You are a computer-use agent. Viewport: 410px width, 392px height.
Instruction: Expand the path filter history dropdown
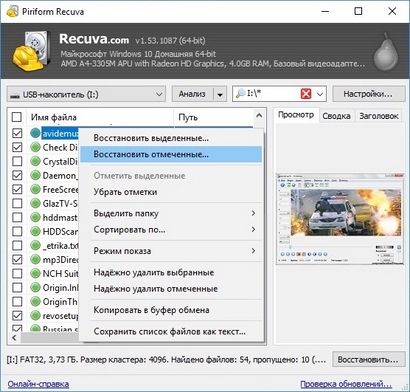pos(320,94)
